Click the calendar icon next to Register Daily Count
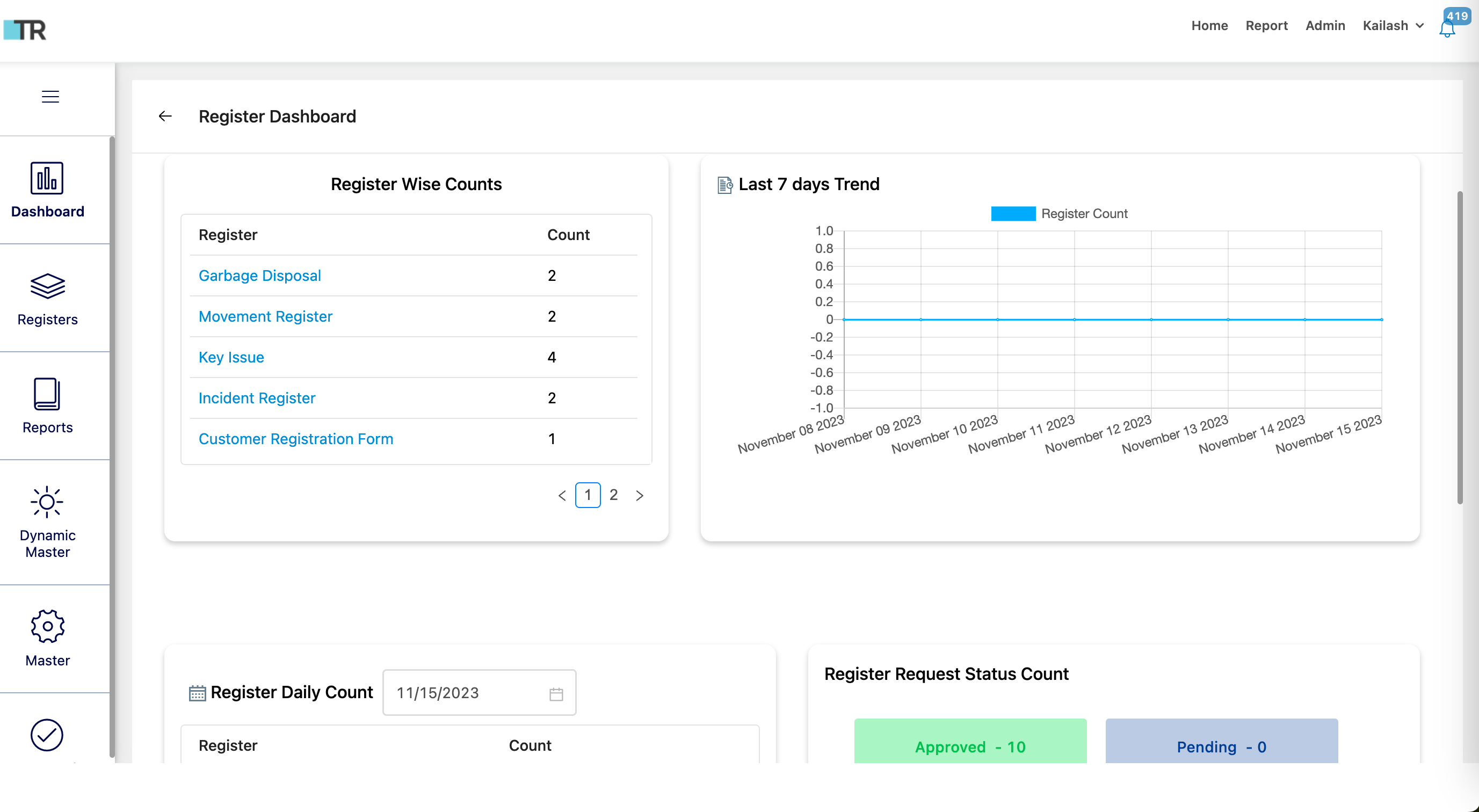Image resolution: width=1479 pixels, height=812 pixels. 198,693
